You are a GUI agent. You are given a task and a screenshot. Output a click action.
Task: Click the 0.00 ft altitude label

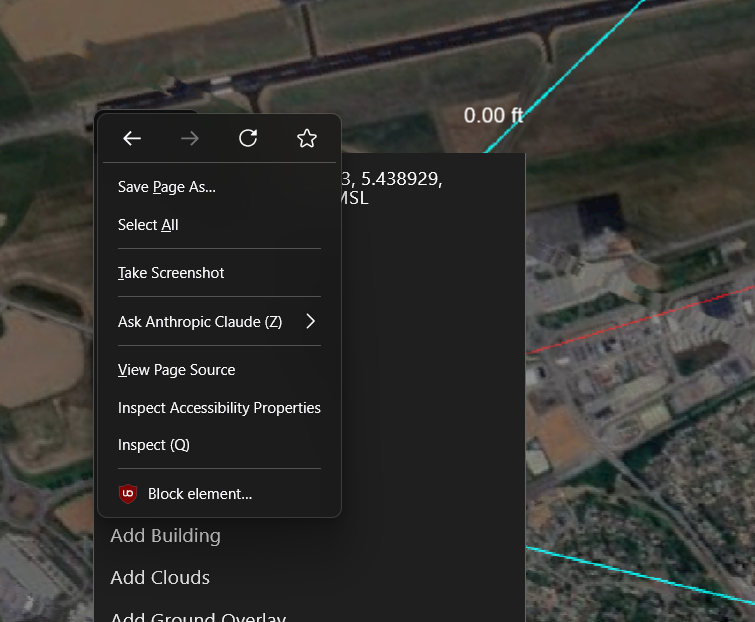(493, 116)
